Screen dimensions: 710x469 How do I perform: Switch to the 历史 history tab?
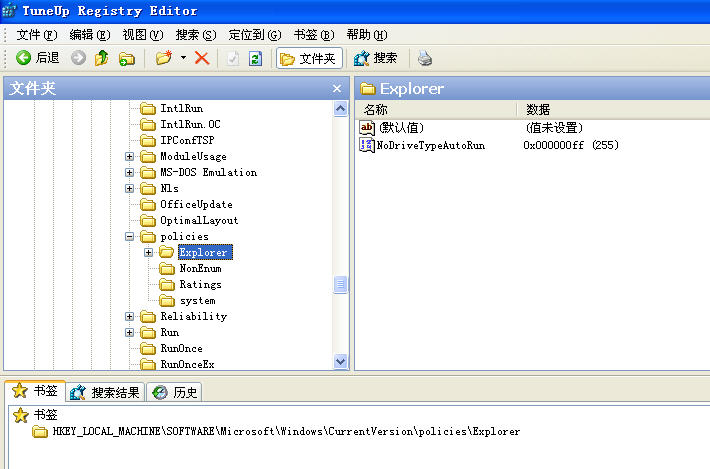[x=174, y=392]
